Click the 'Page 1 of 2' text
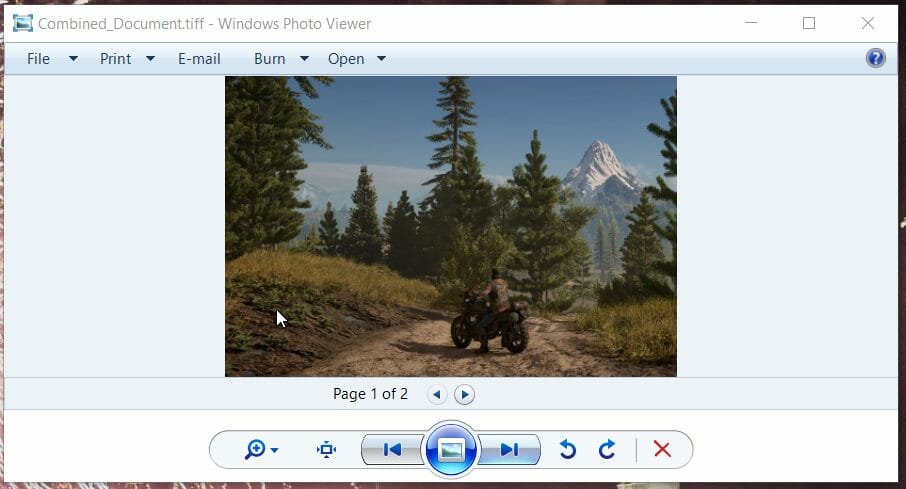906x489 pixels. point(370,394)
